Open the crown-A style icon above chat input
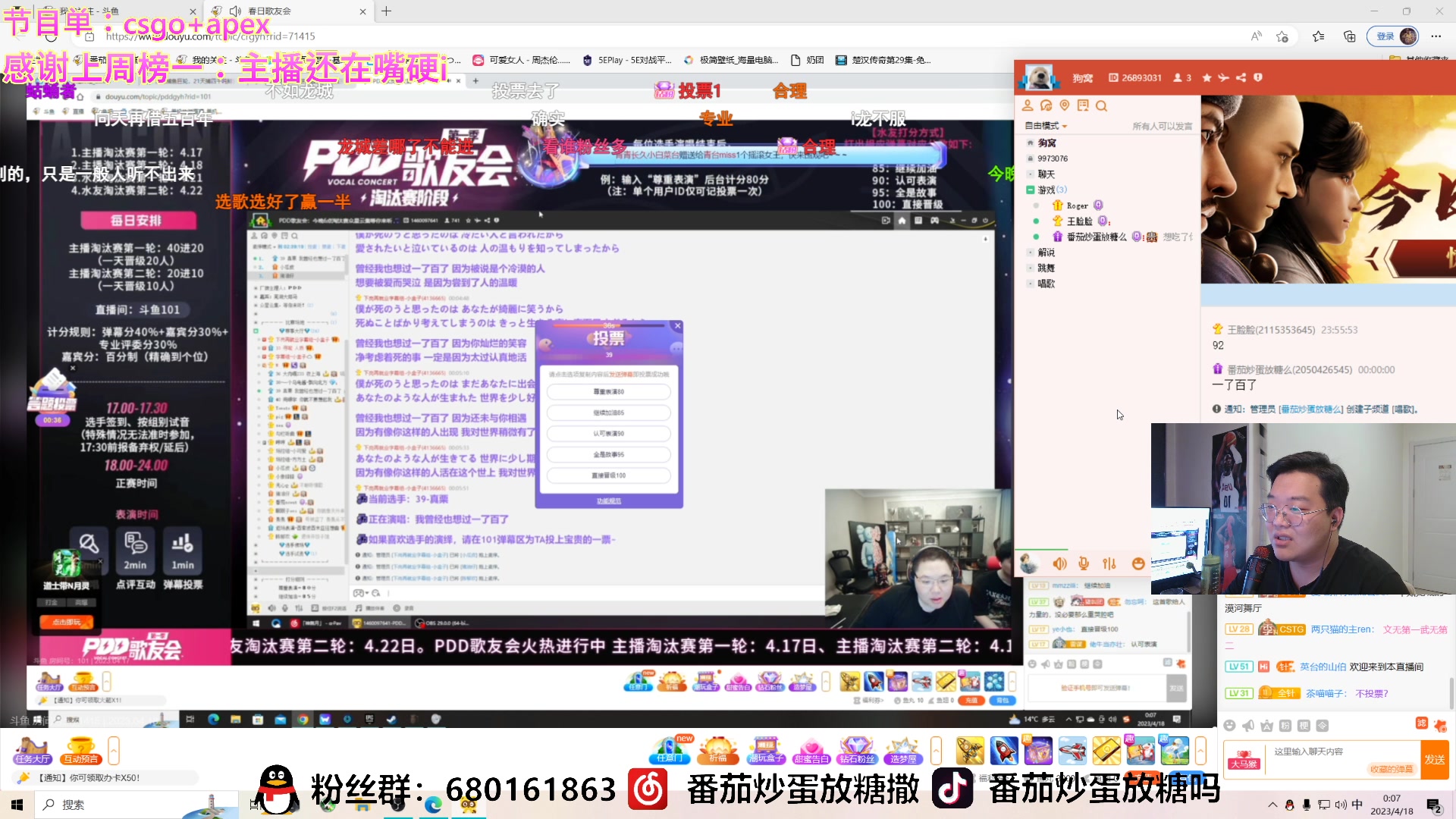Viewport: 1456px width, 819px height. [1266, 726]
